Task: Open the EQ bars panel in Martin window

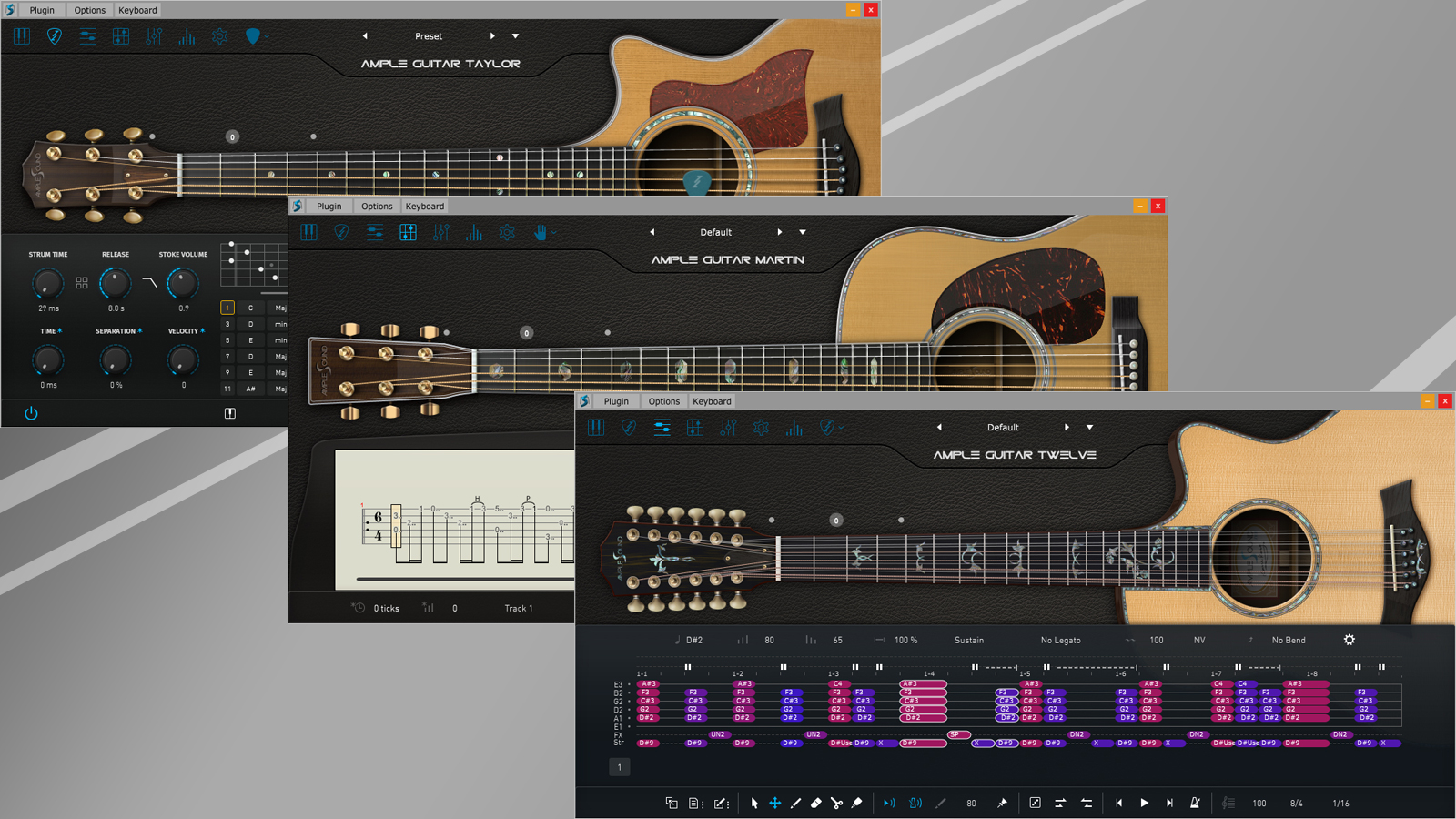Action: pyautogui.click(x=474, y=232)
